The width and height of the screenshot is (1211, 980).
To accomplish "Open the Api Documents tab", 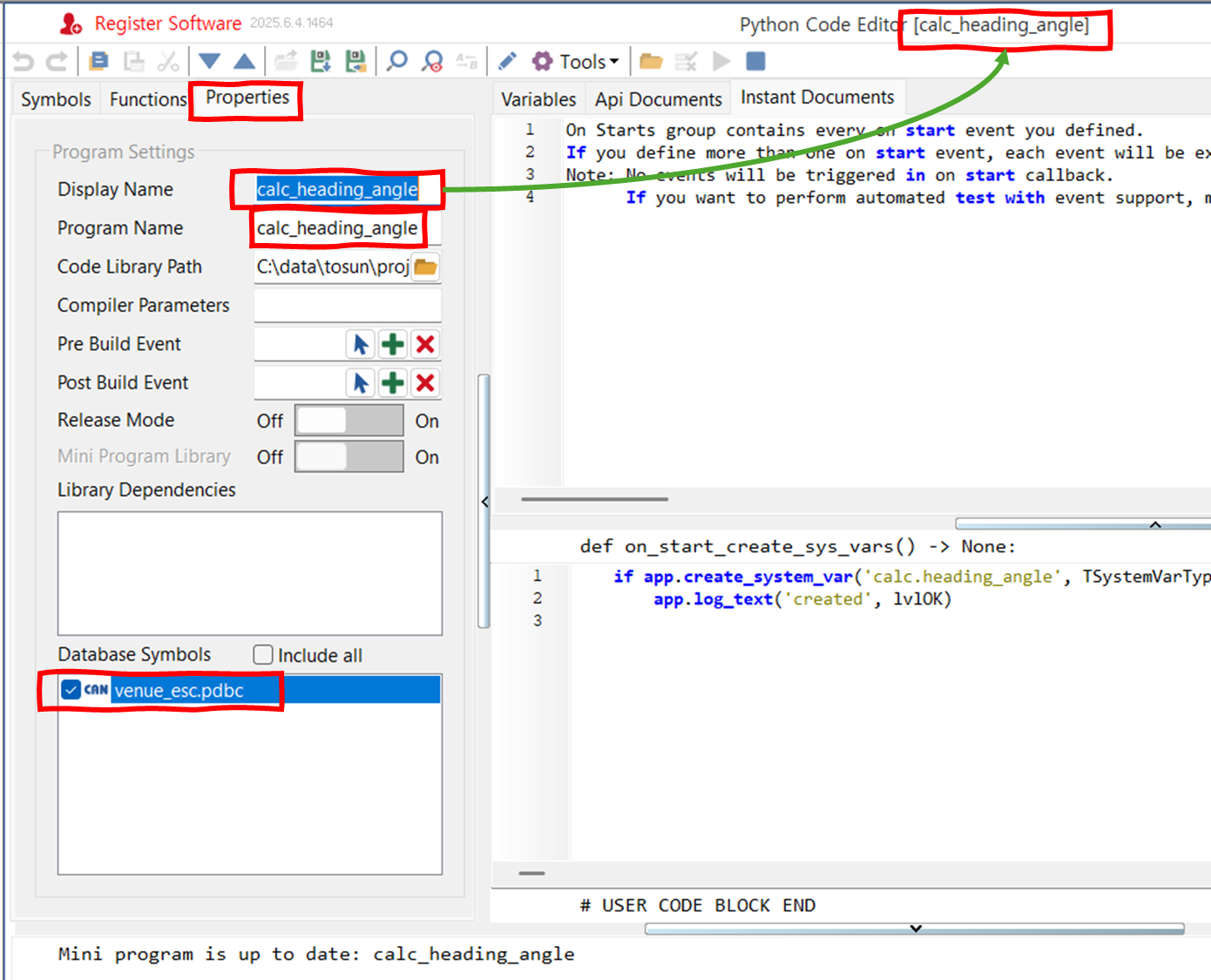I will [x=659, y=99].
